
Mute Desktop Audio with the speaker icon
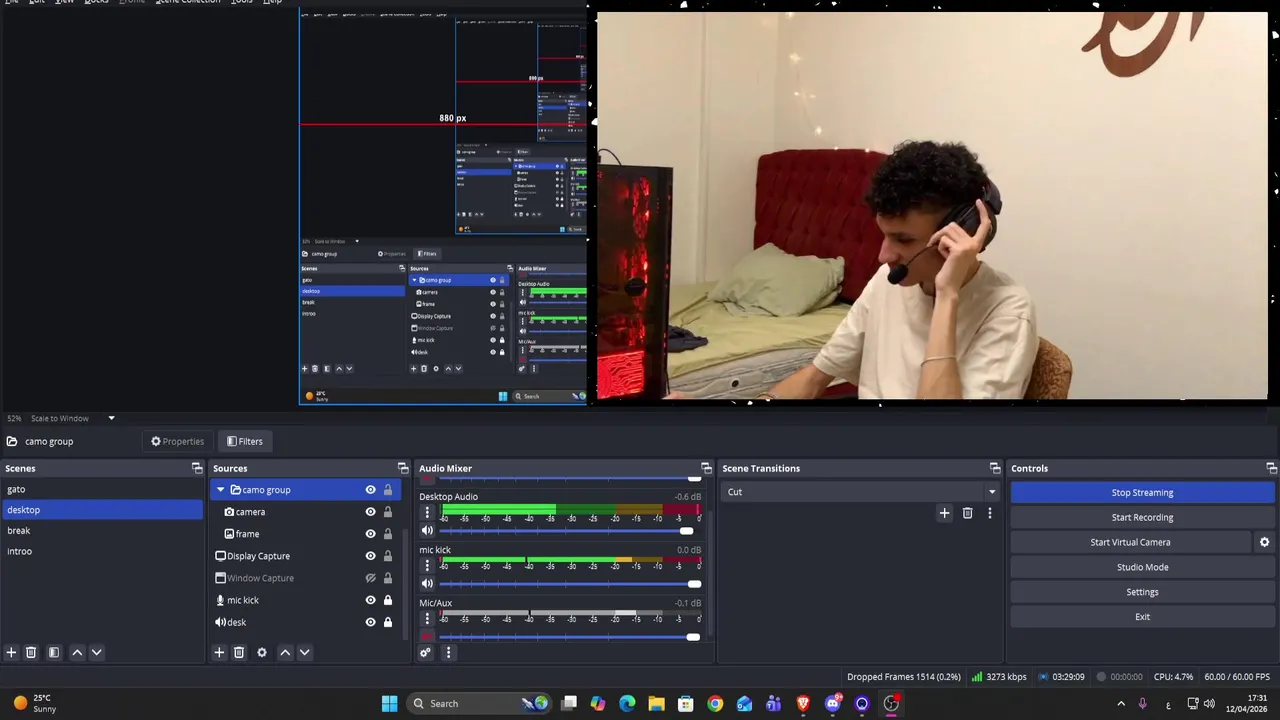(x=427, y=531)
